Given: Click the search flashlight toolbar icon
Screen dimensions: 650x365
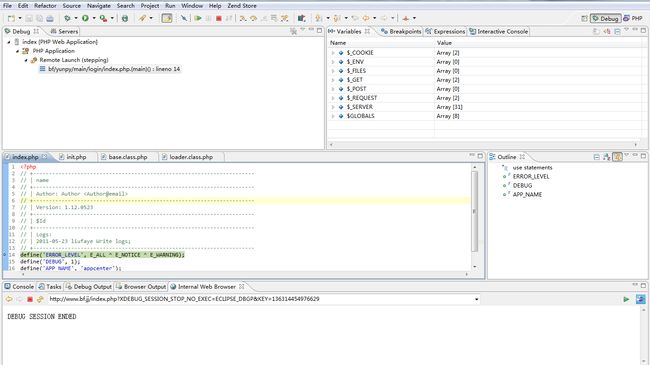Looking at the screenshot, I should point(143,18).
